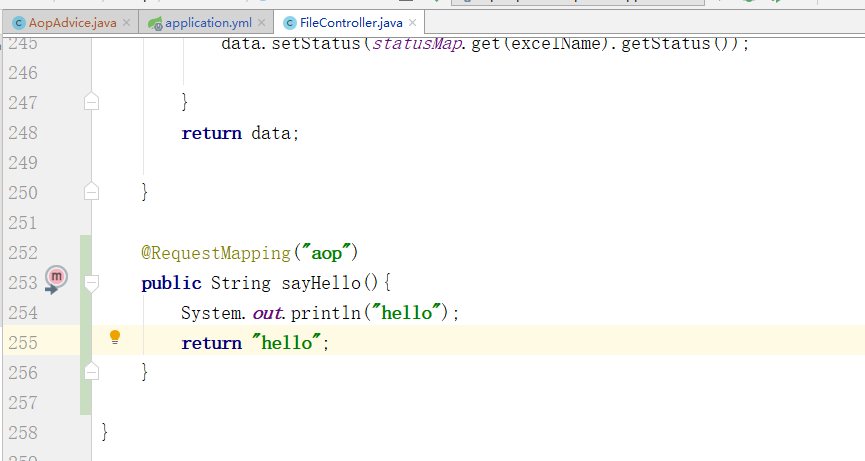This screenshot has width=865, height=461.
Task: Close the AopAdvice.java tab
Action: [125, 22]
